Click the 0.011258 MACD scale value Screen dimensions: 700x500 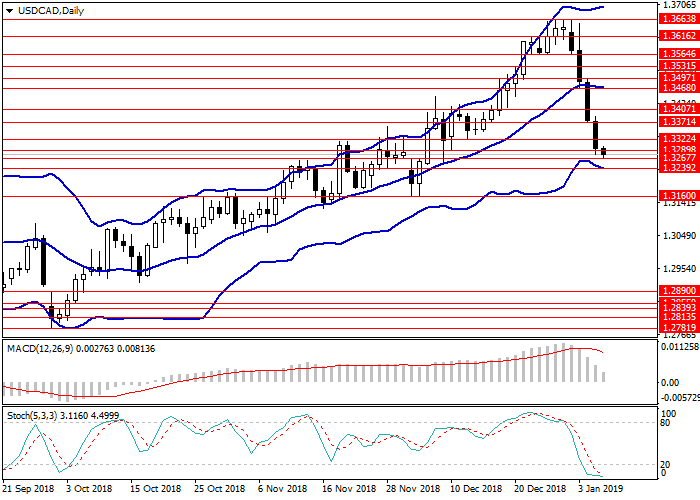[x=680, y=347]
